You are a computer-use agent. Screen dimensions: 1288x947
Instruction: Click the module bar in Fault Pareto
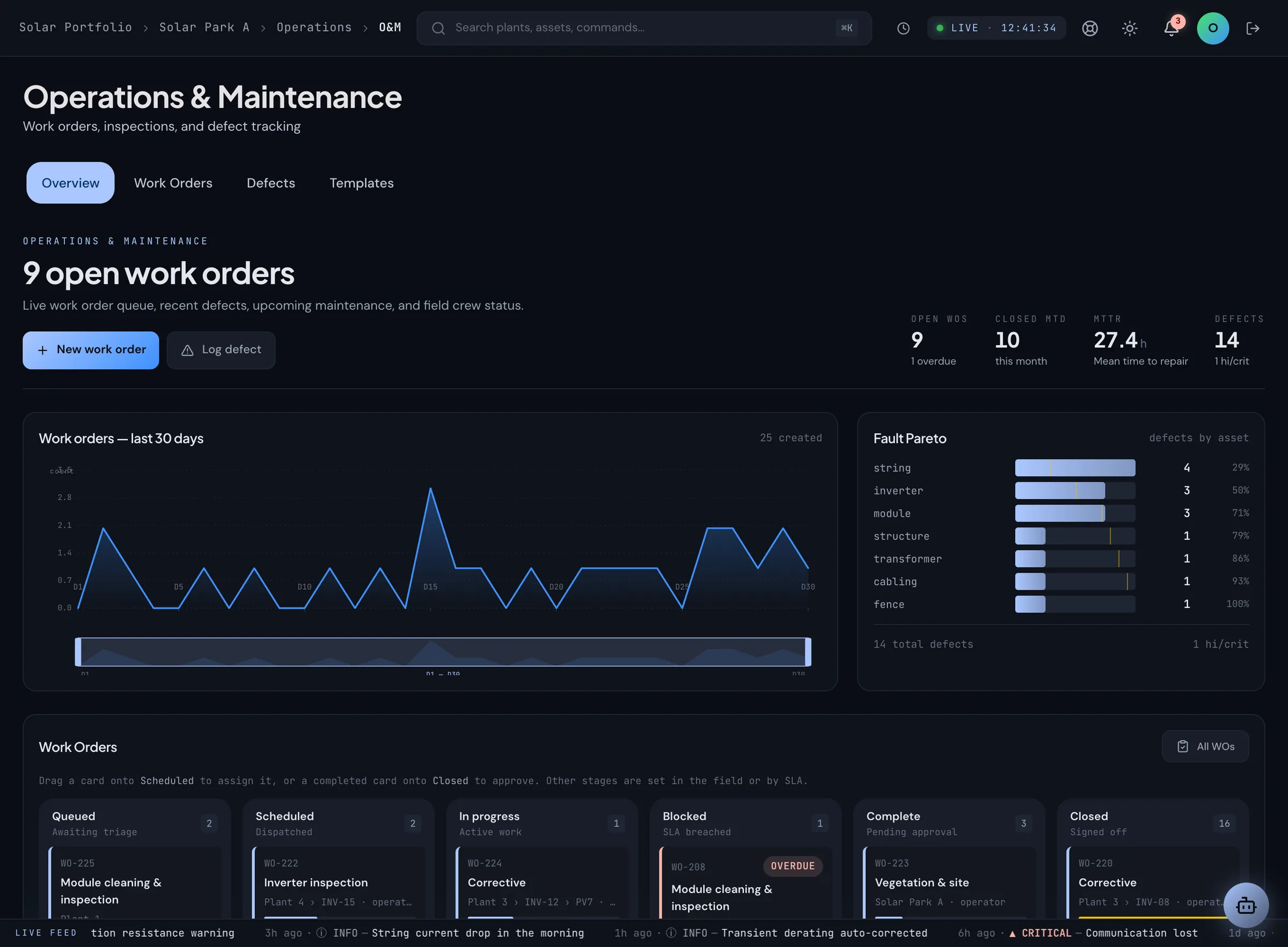click(x=1059, y=513)
